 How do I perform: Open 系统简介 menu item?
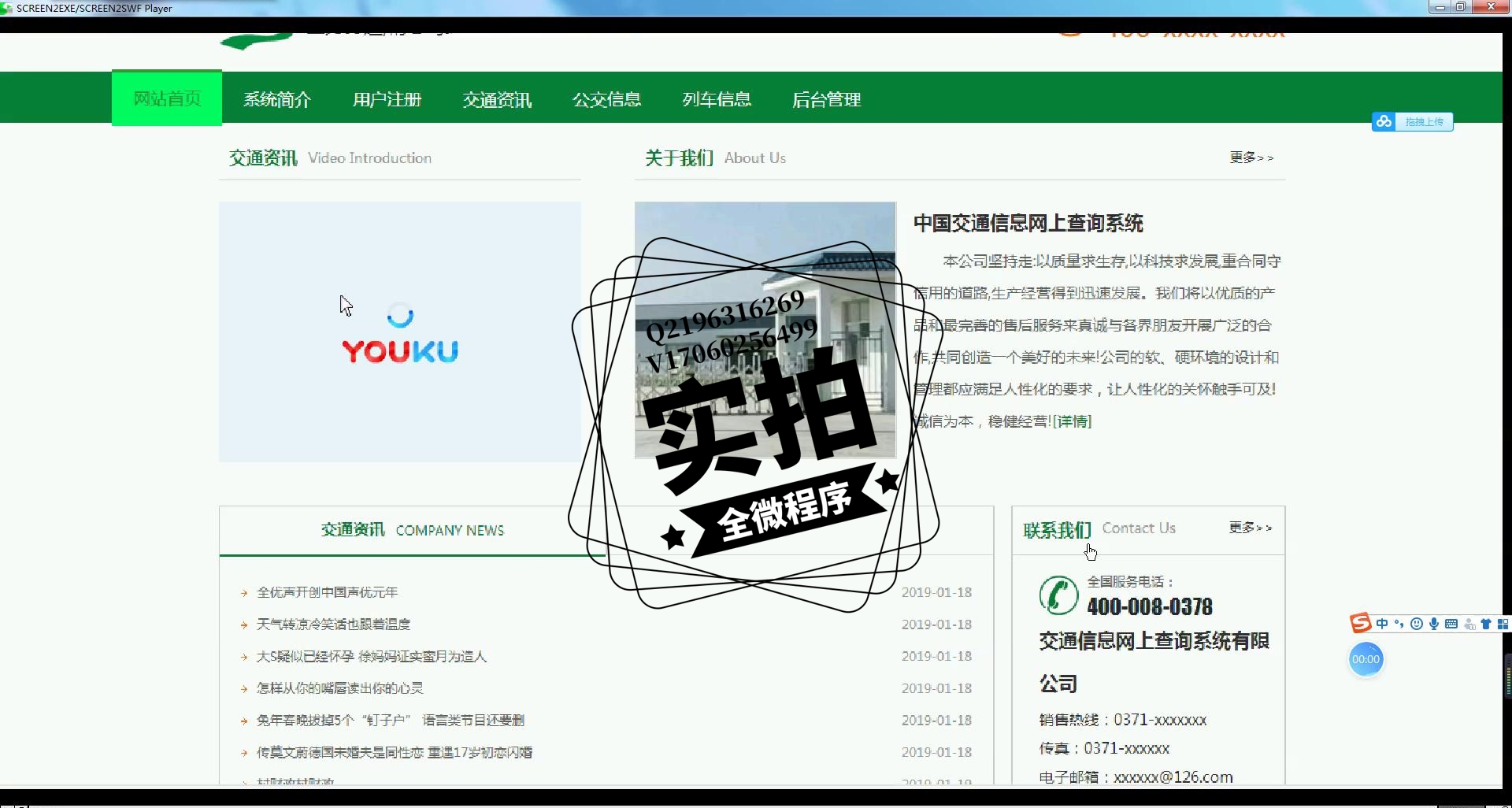coord(277,99)
